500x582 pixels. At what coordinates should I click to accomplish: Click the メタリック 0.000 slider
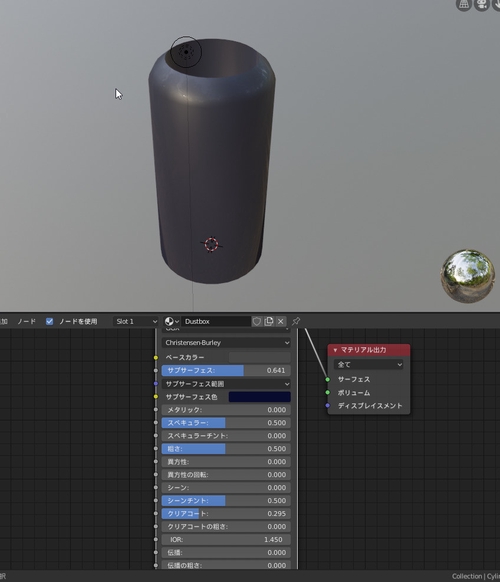point(226,410)
